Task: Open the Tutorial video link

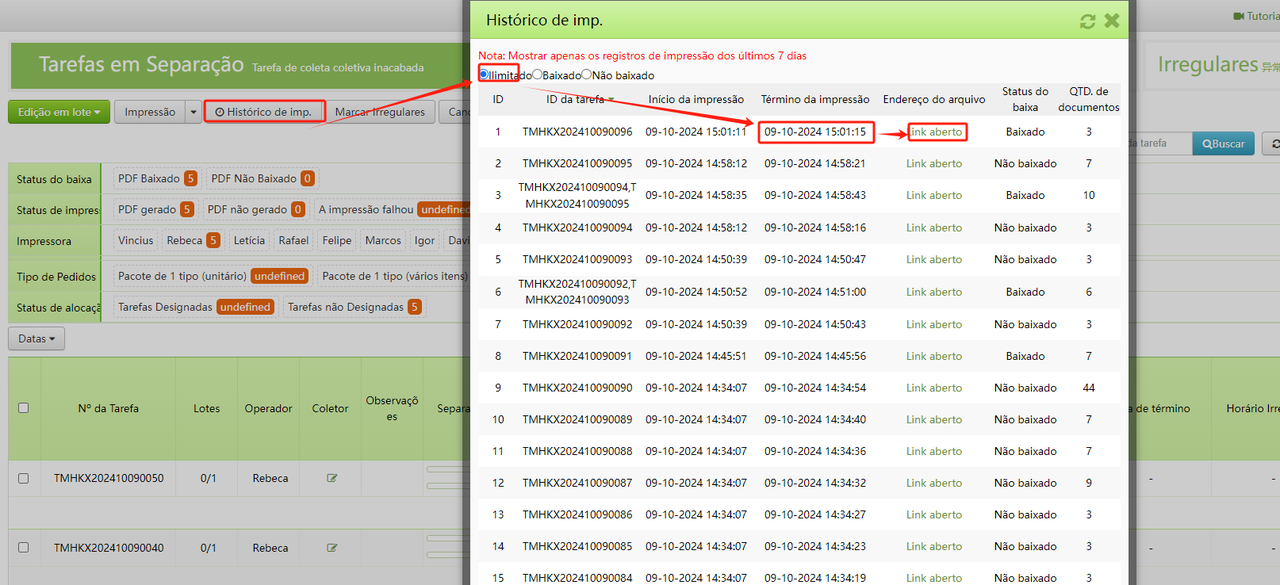Action: coord(1254,16)
